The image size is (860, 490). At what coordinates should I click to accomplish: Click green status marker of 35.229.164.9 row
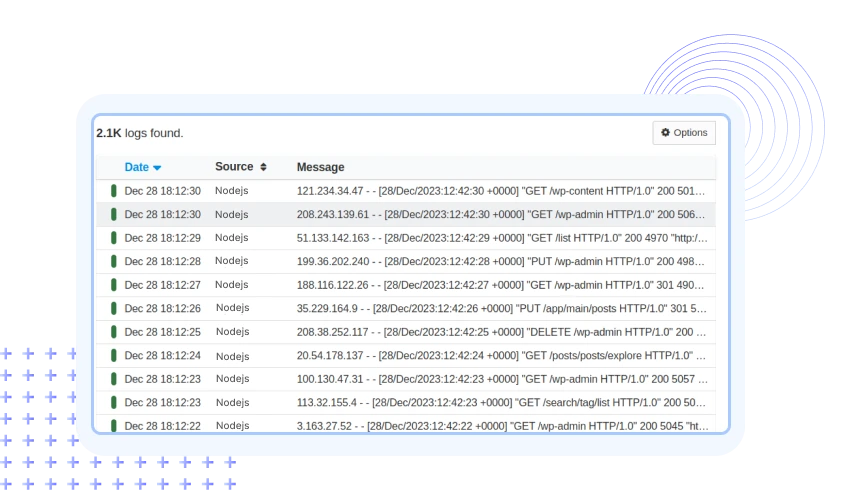(114, 308)
